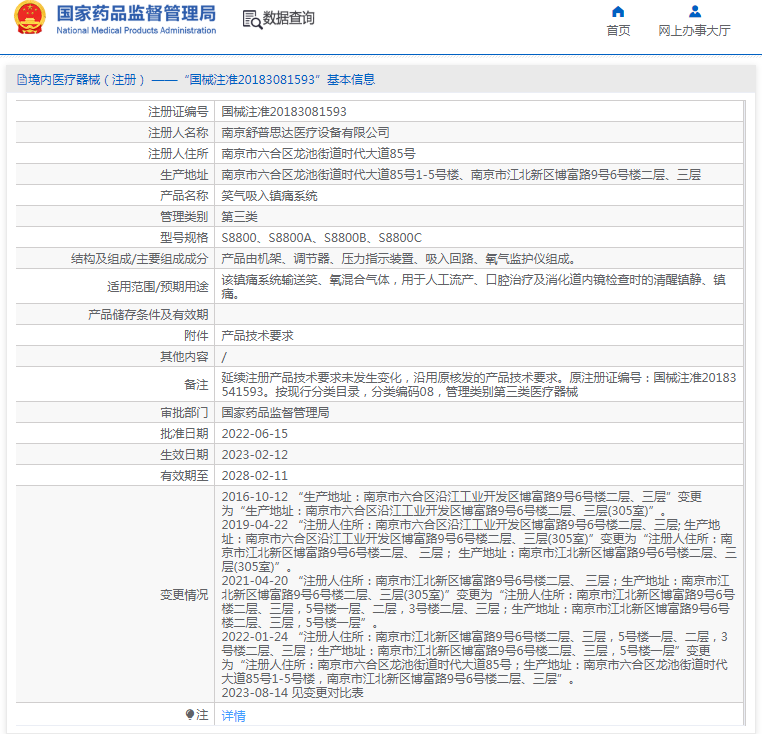Click the 2016-10-12 change record entry
The width and height of the screenshot is (762, 734).
[462, 504]
